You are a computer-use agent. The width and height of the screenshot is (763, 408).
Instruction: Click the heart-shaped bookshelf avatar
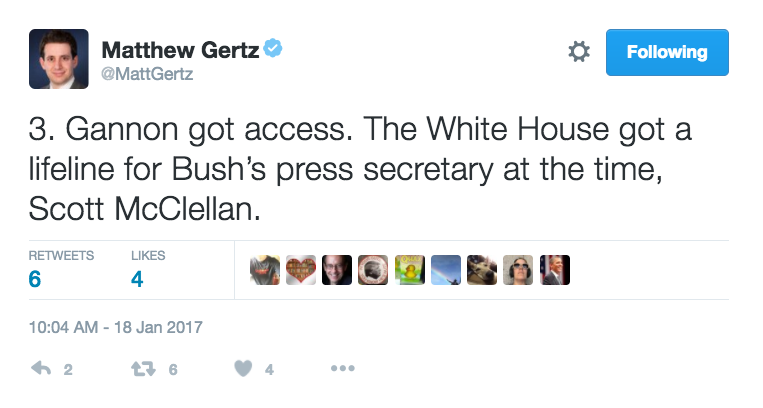pyautogui.click(x=300, y=269)
